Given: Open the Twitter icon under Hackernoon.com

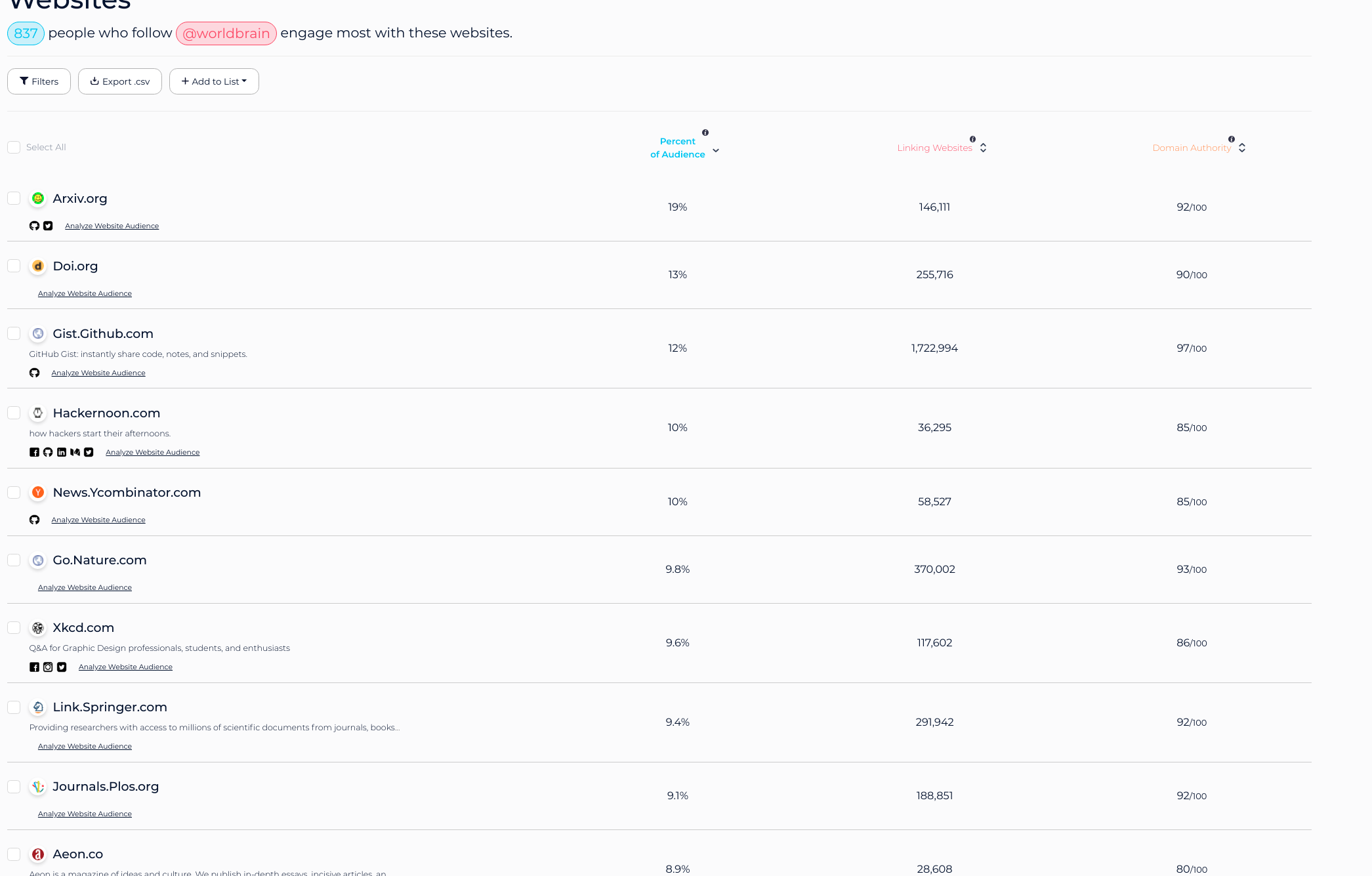Looking at the screenshot, I should [x=89, y=452].
